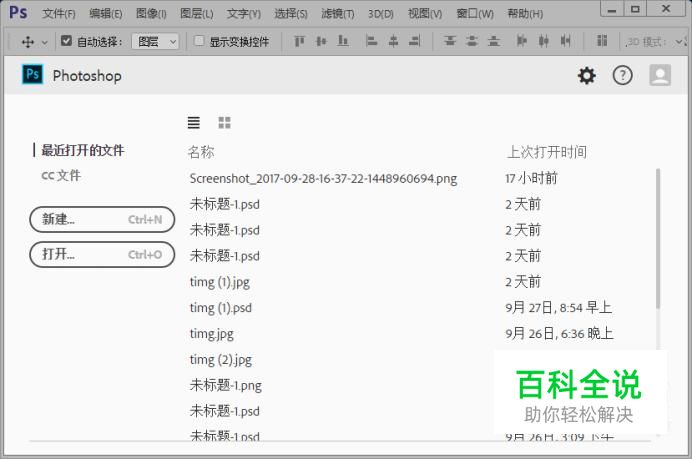Distribute bottom edges icon
The width and height of the screenshot is (692, 459).
coord(494,41)
